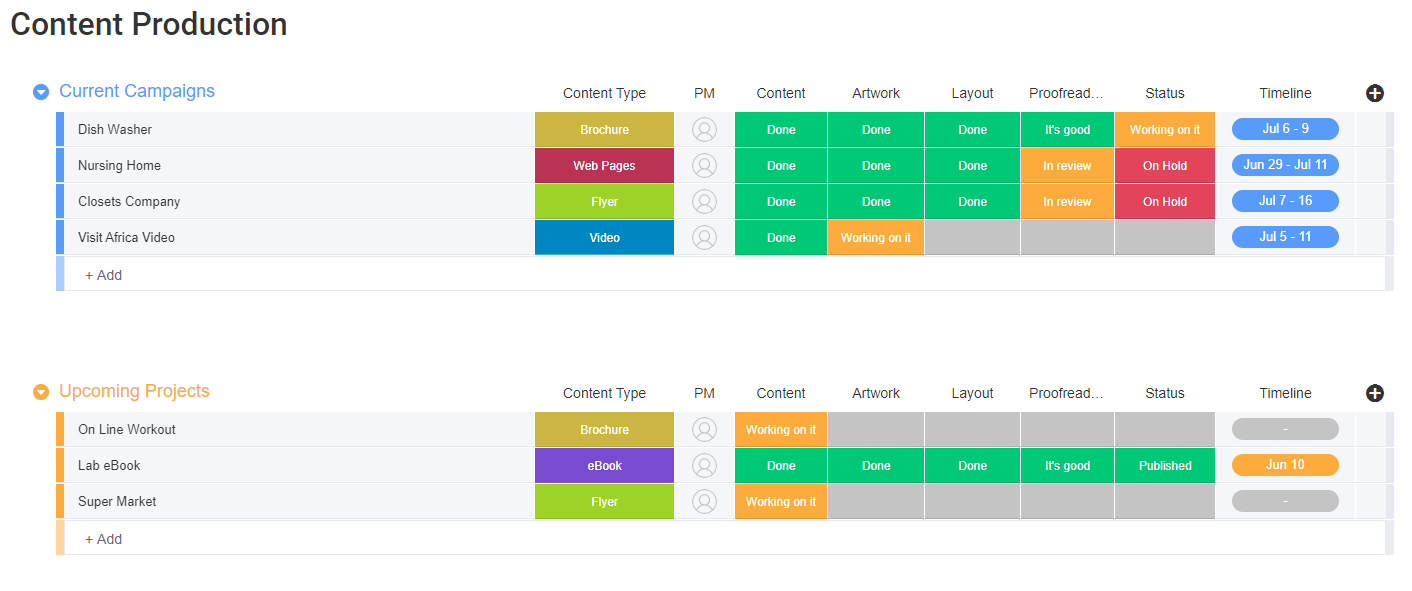The image size is (1412, 591).
Task: Collapse the Current Campaigns group
Action: click(x=41, y=91)
